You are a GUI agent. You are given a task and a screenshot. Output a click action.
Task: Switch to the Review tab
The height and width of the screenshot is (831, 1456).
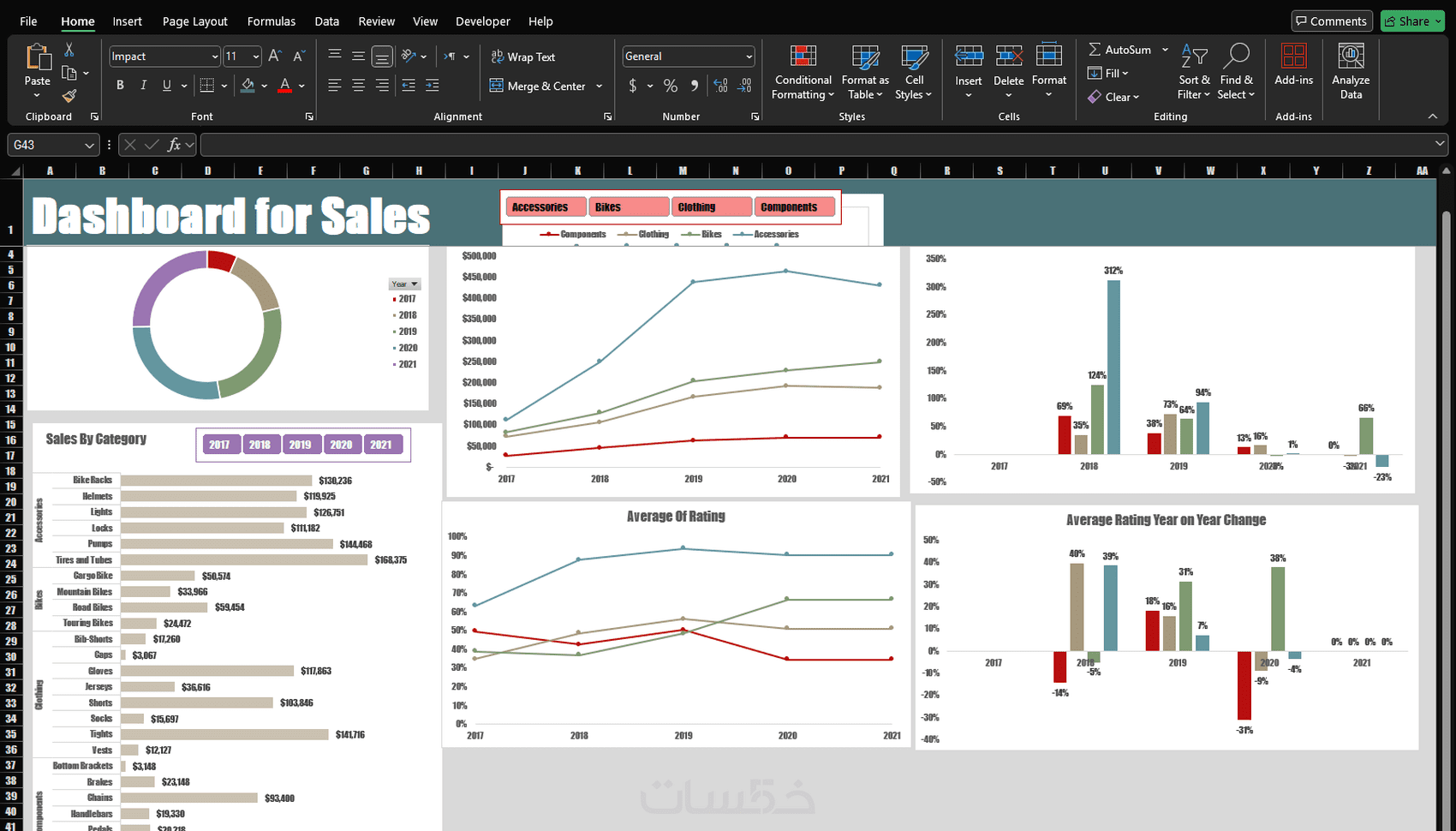(x=377, y=21)
